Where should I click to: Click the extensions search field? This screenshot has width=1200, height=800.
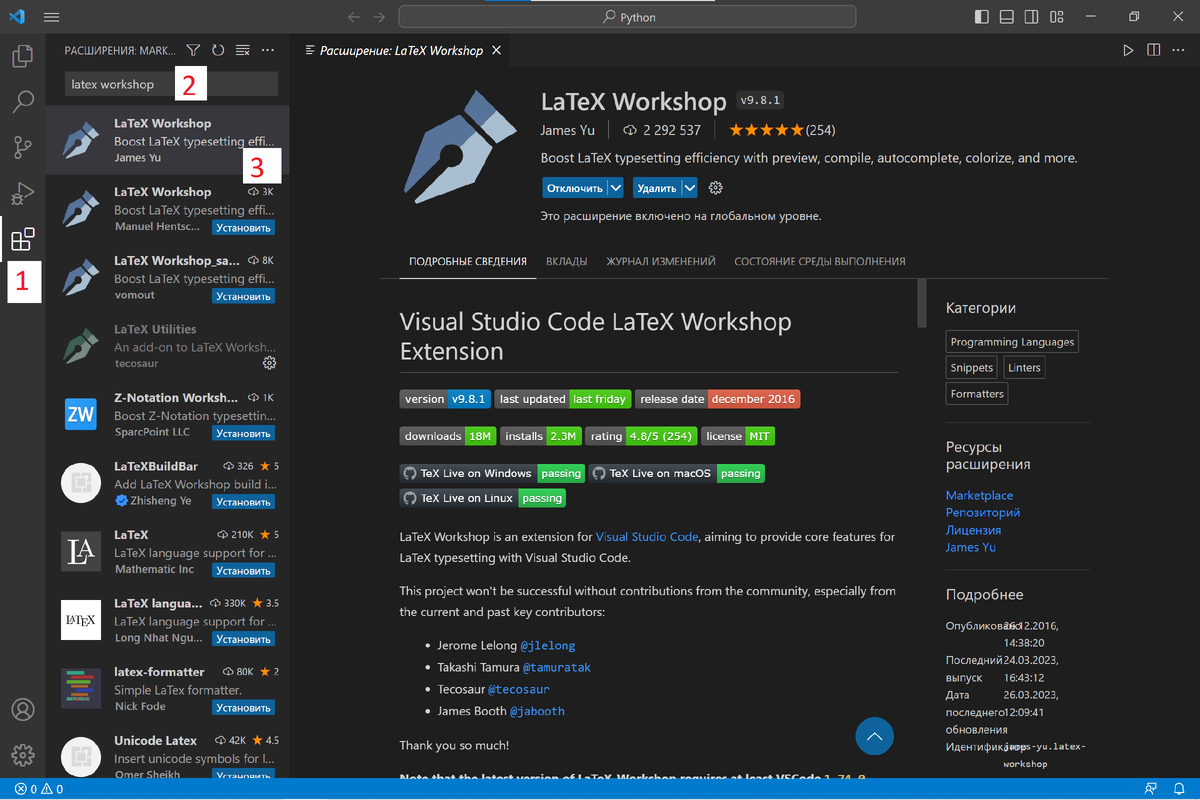[171, 85]
